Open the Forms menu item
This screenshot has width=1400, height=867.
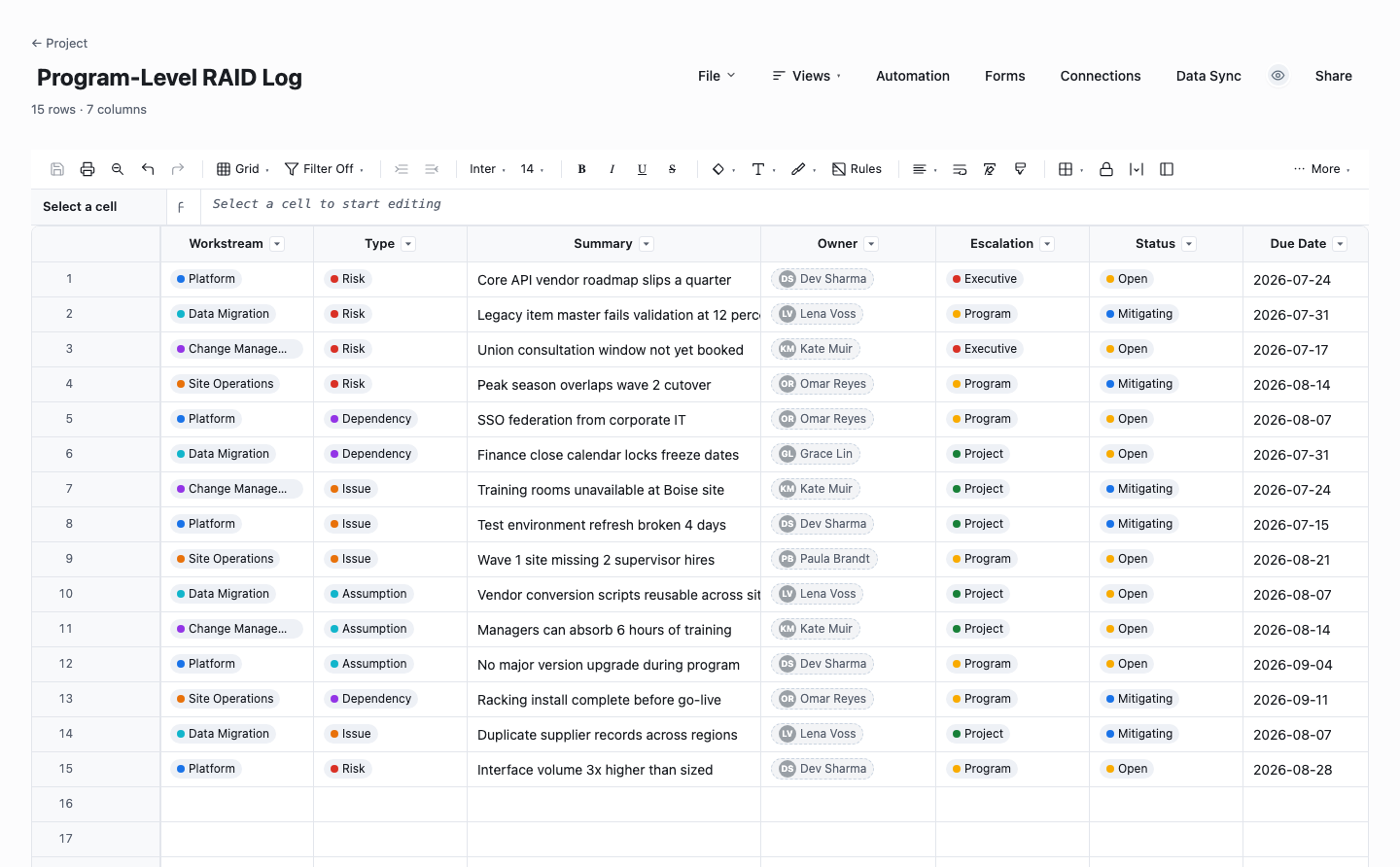click(x=1005, y=76)
